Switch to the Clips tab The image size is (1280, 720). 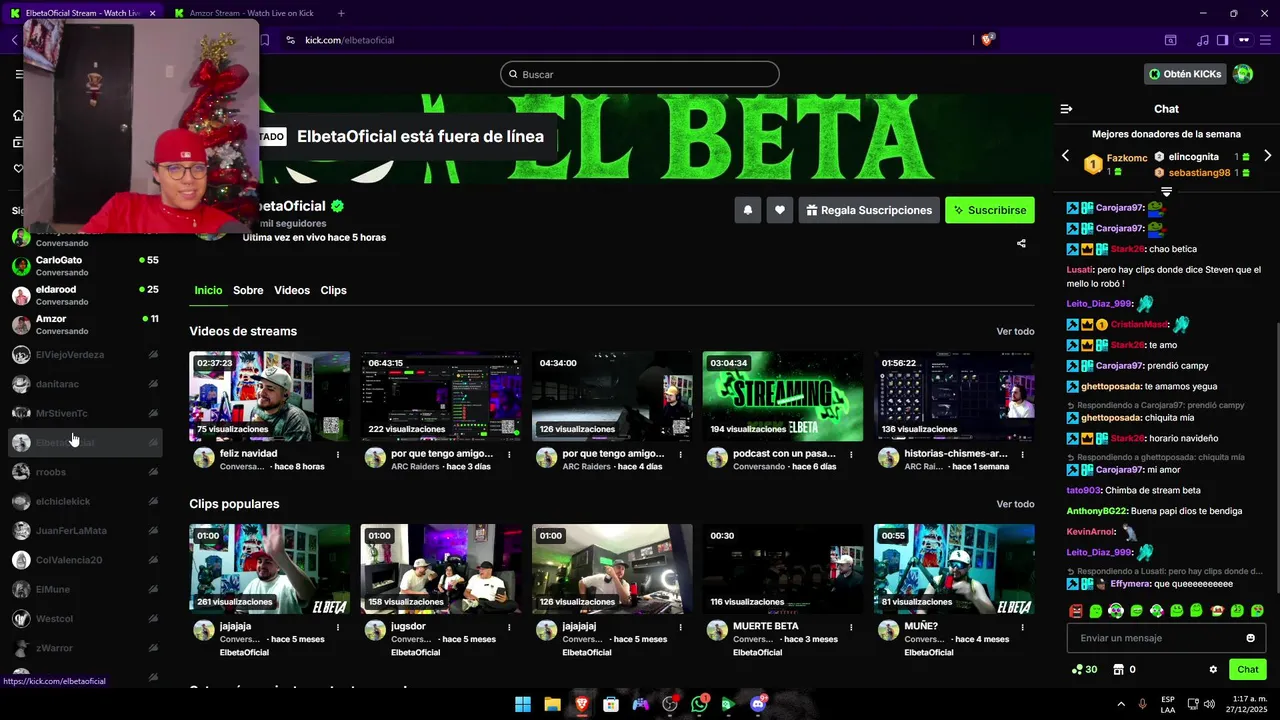tap(333, 290)
